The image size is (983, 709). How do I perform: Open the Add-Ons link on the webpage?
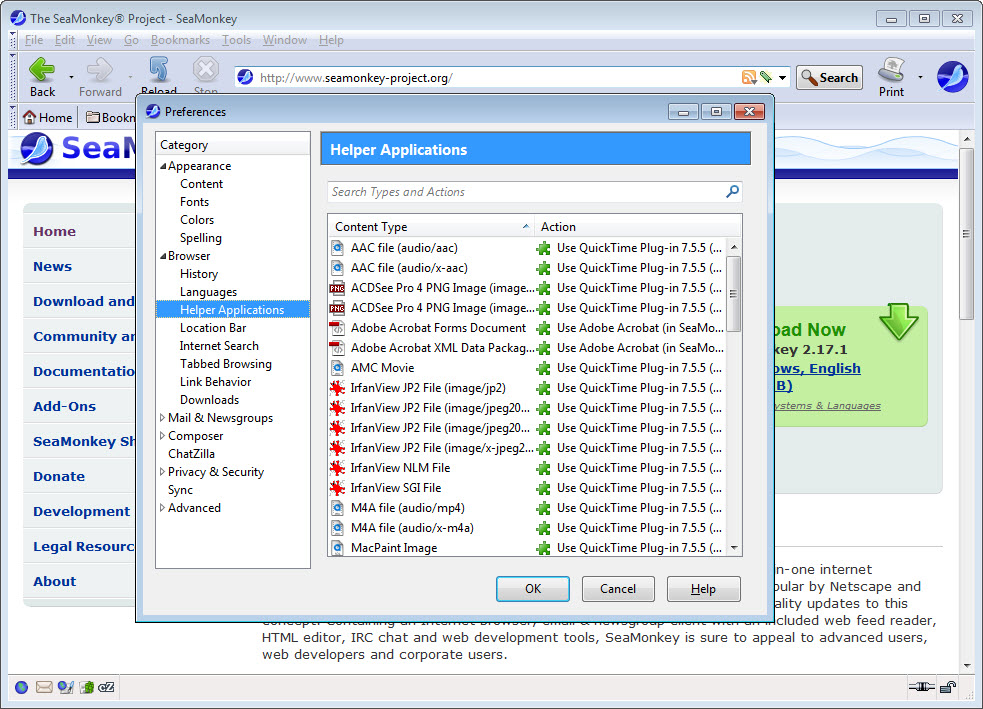[x=65, y=406]
